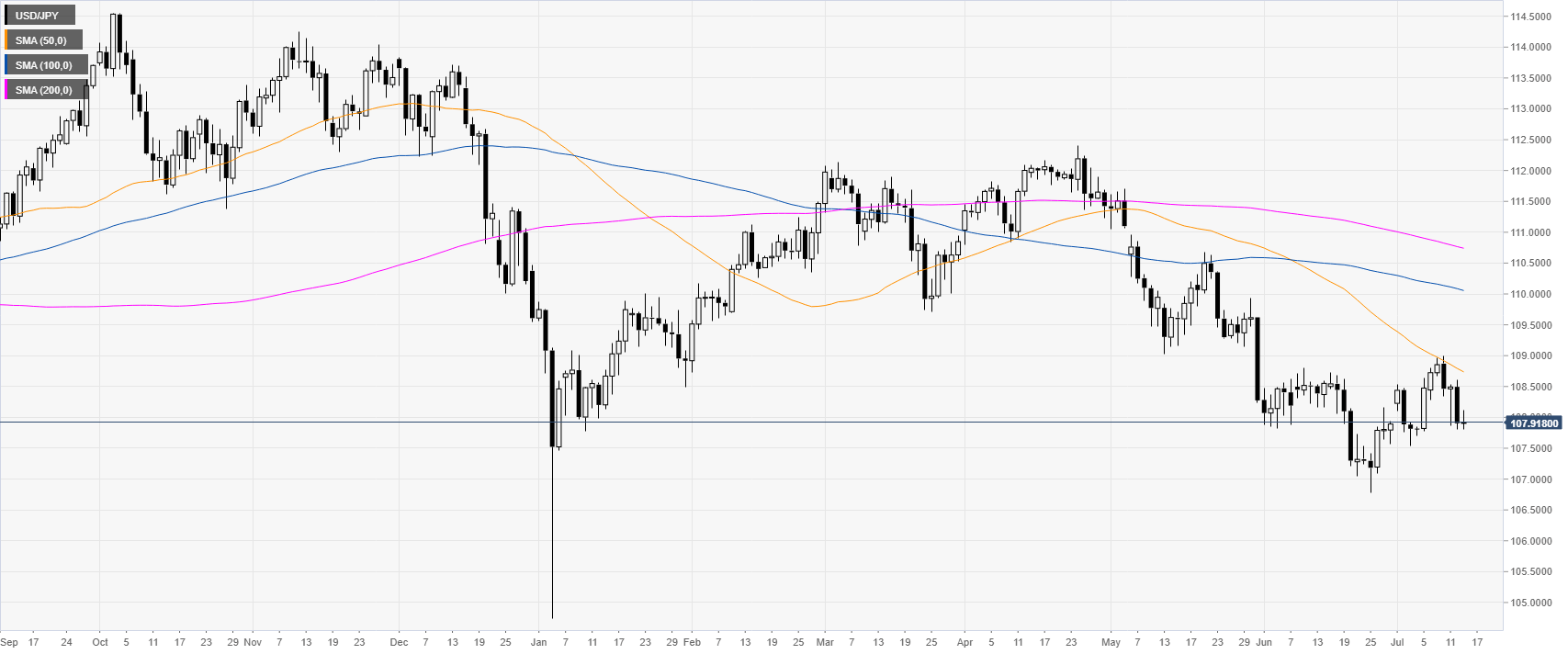Click the blue SMA 100 color swatch
The height and width of the screenshot is (654, 1568).
pyautogui.click(x=6, y=65)
